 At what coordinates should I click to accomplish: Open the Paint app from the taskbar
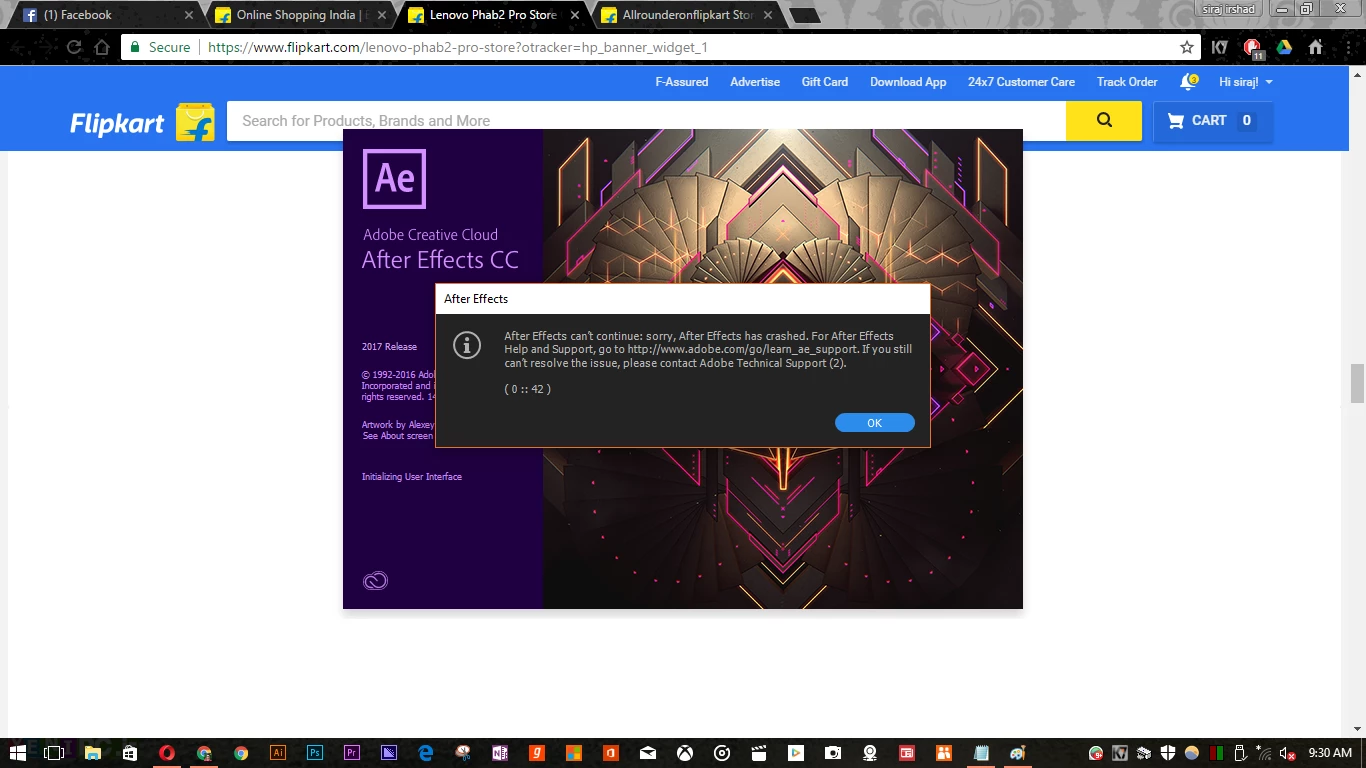(x=1018, y=753)
